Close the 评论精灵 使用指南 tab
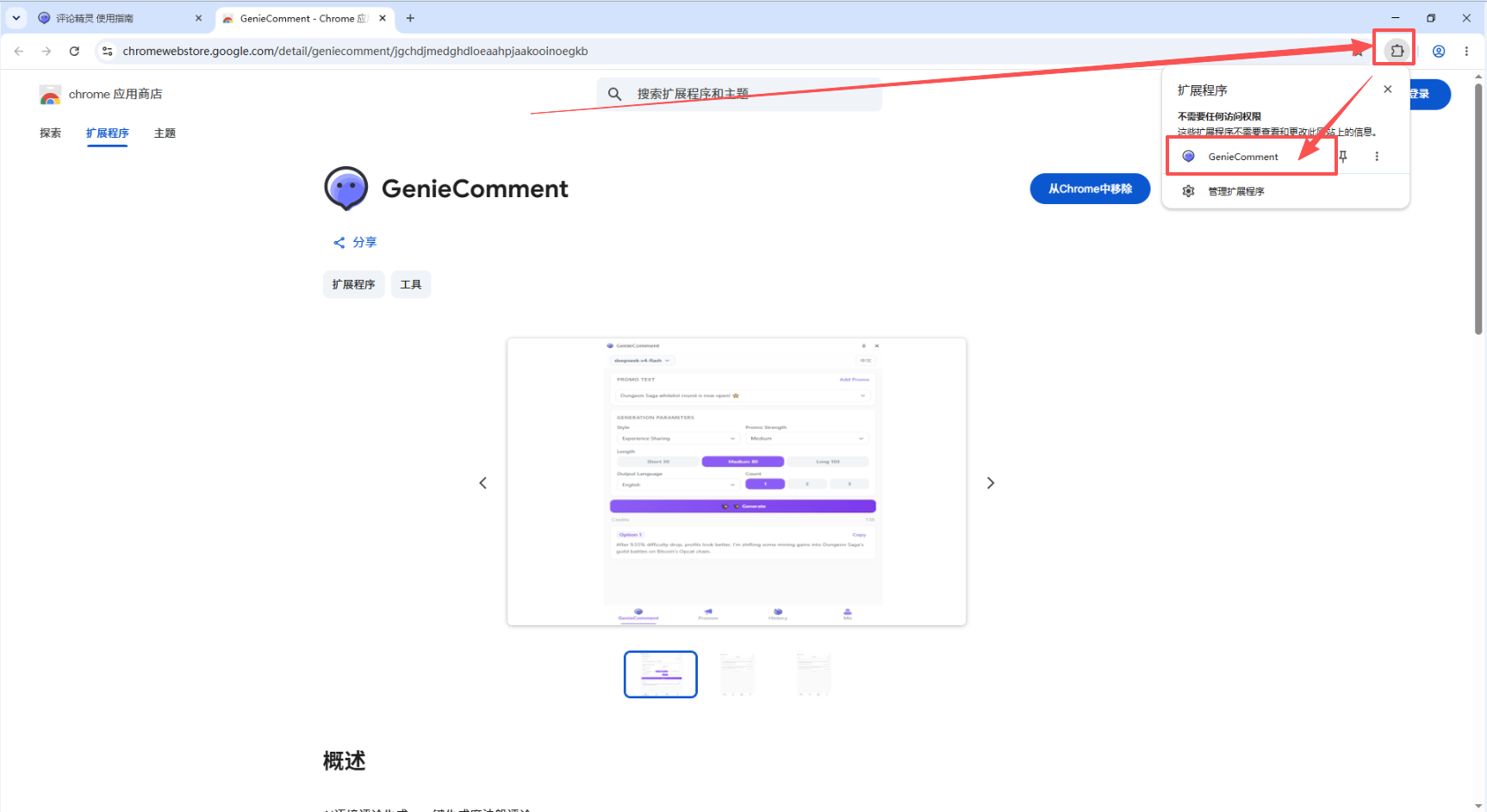1487x812 pixels. (x=199, y=18)
